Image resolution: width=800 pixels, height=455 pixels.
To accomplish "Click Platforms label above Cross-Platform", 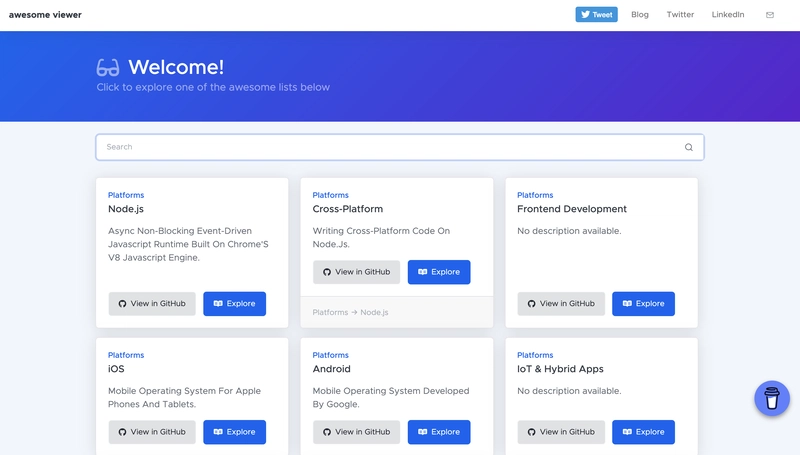I will pyautogui.click(x=331, y=195).
